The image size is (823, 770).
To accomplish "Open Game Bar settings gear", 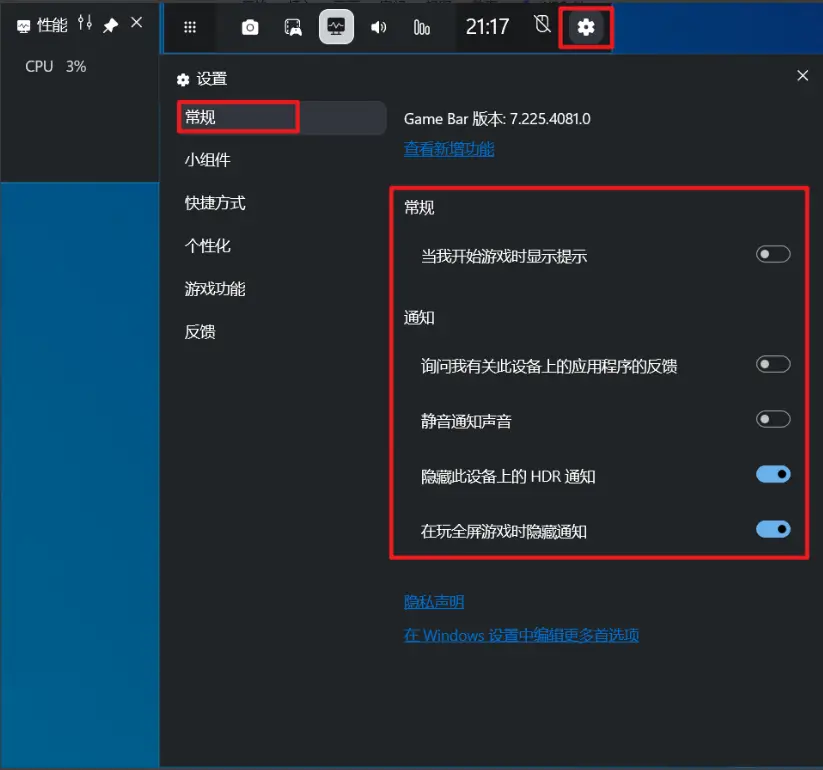I will [x=586, y=27].
